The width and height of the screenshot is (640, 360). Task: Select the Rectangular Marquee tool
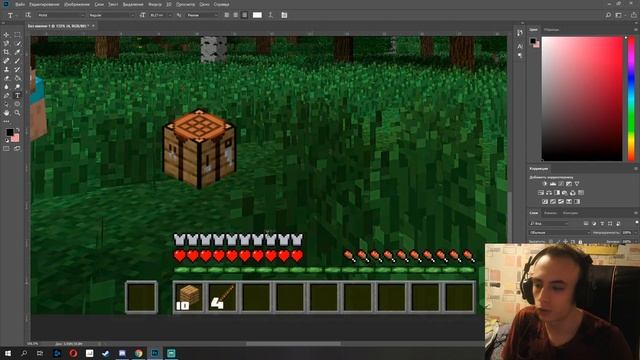(17, 35)
